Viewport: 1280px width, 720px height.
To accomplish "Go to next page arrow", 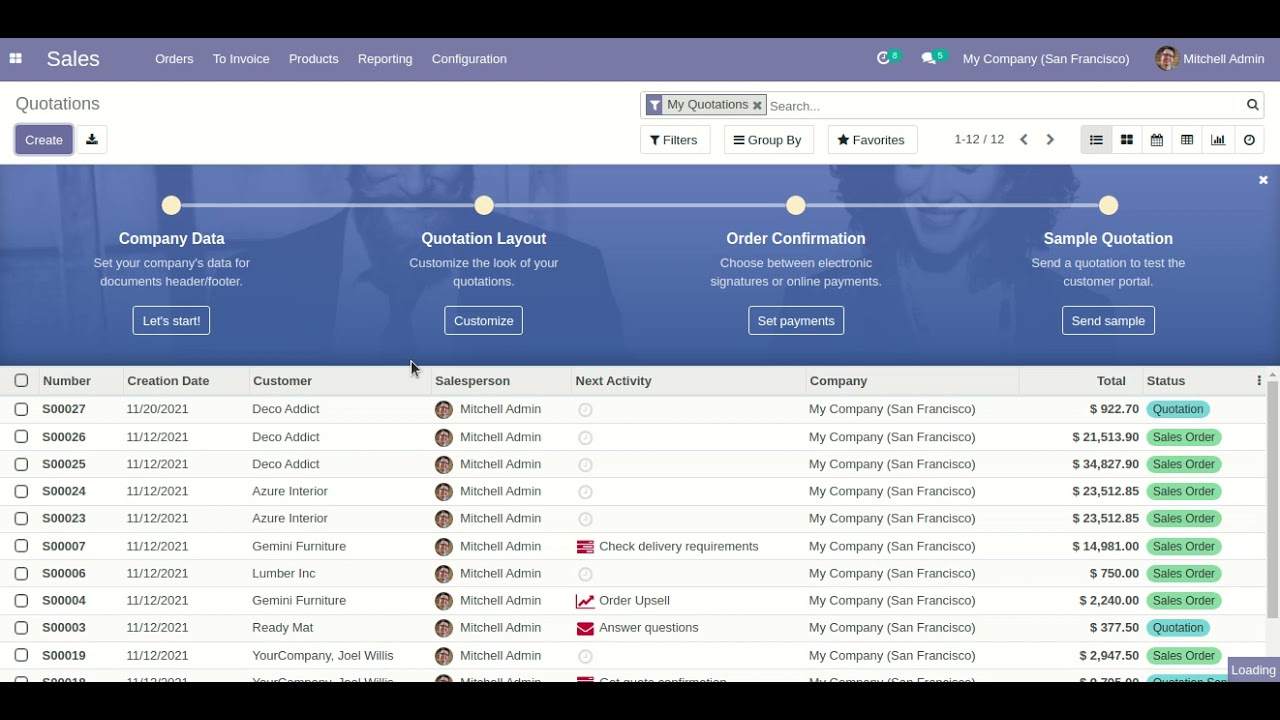I will pyautogui.click(x=1050, y=140).
